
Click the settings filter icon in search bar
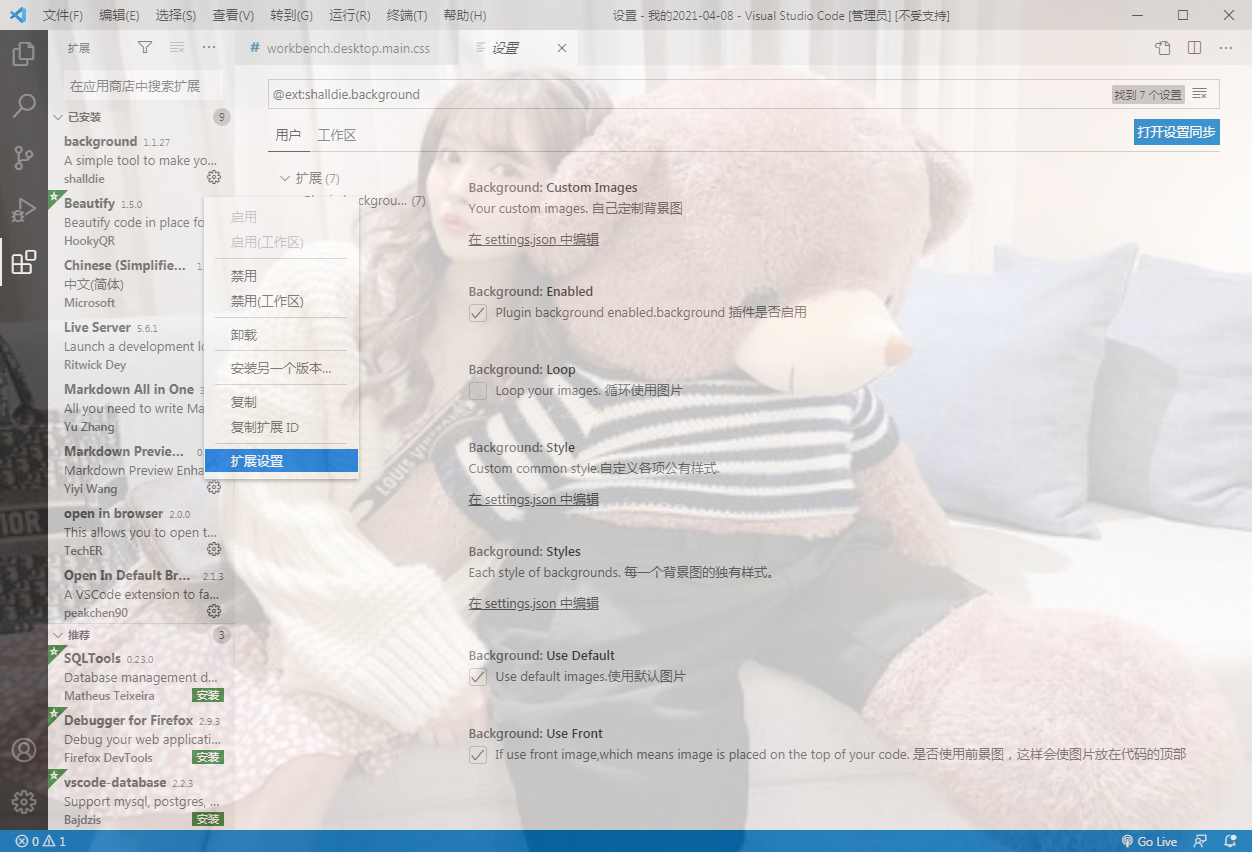point(1200,94)
